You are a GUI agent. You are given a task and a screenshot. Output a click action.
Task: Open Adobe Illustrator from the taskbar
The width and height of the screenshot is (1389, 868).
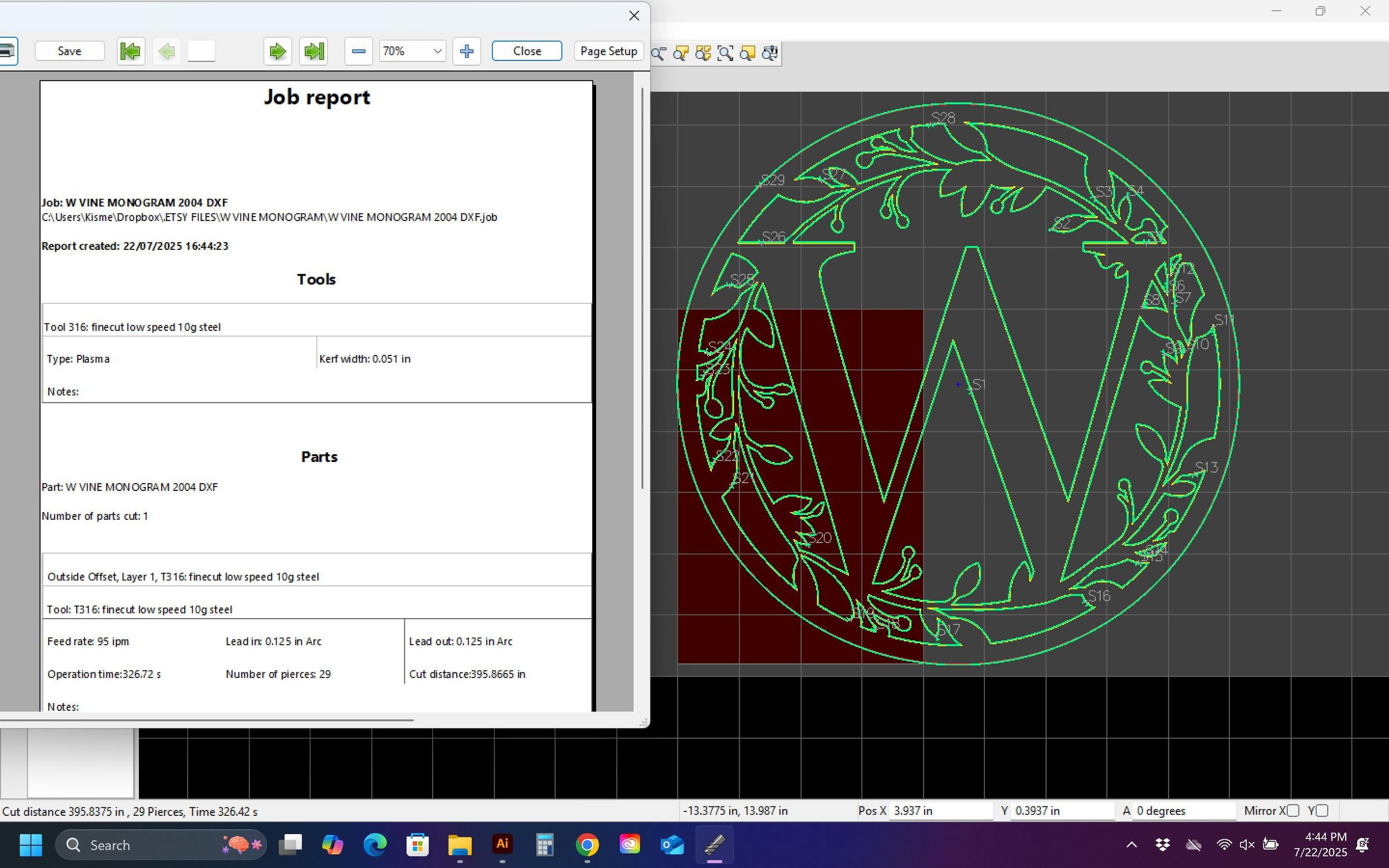point(502,845)
